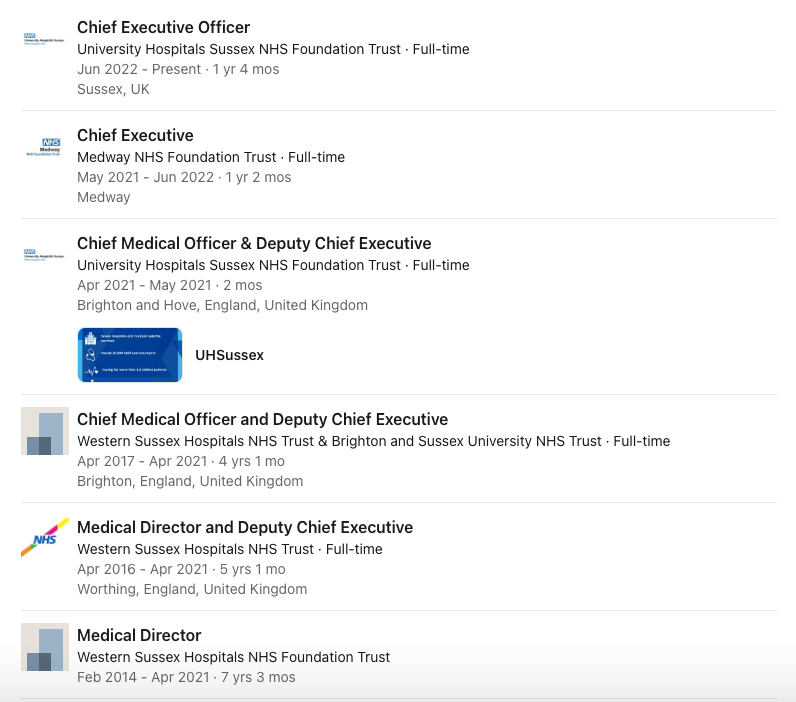Click the UHSussex media title
Viewport: 796px width, 702px height.
click(x=229, y=355)
